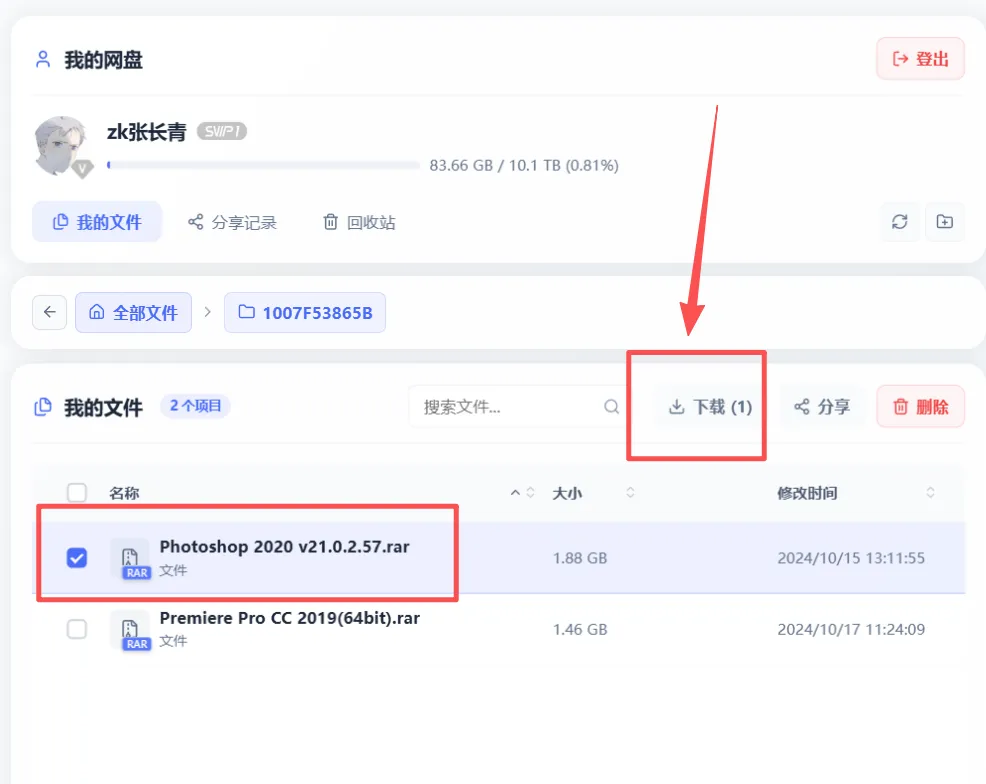
Task: Uncheck the Photoshop 2020 file checkbox
Action: pyautogui.click(x=77, y=558)
